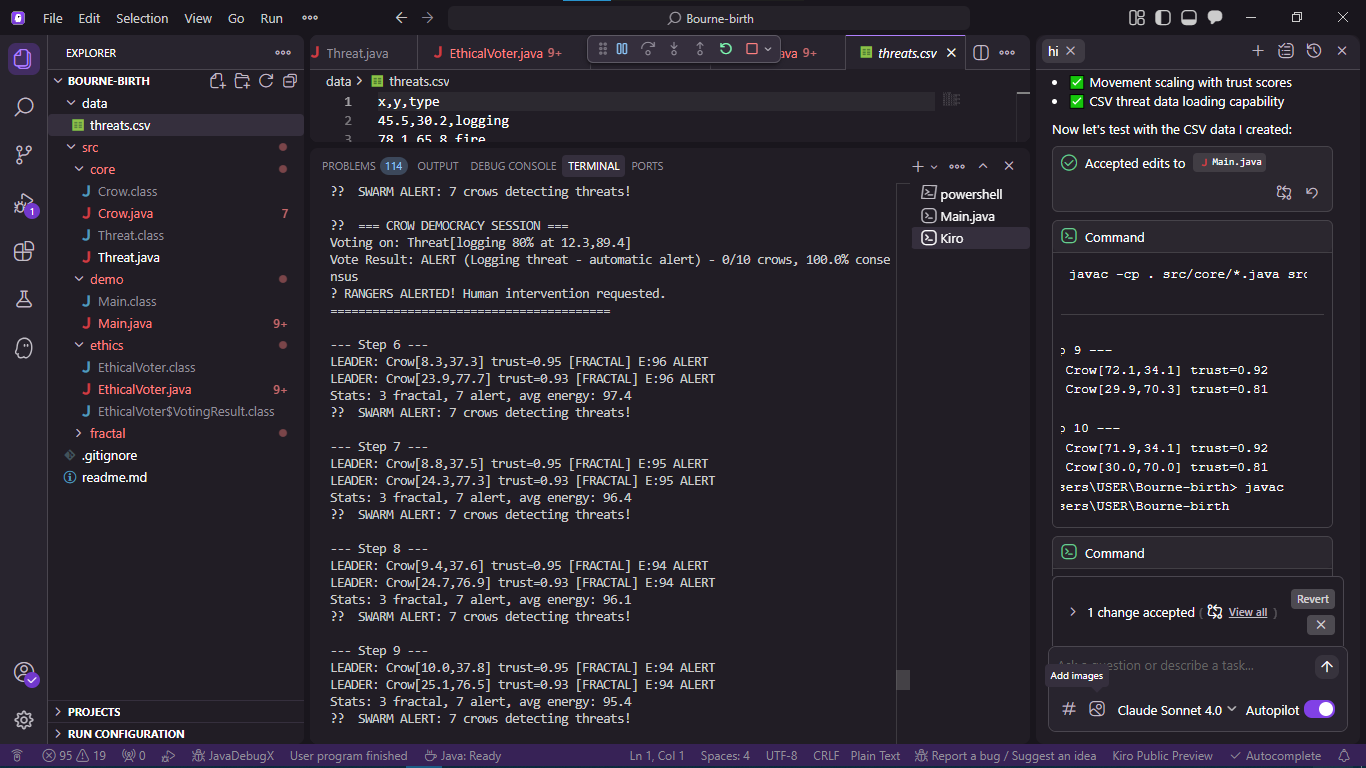This screenshot has height=768, width=1366.
Task: Open the Source Control view
Action: 24,155
